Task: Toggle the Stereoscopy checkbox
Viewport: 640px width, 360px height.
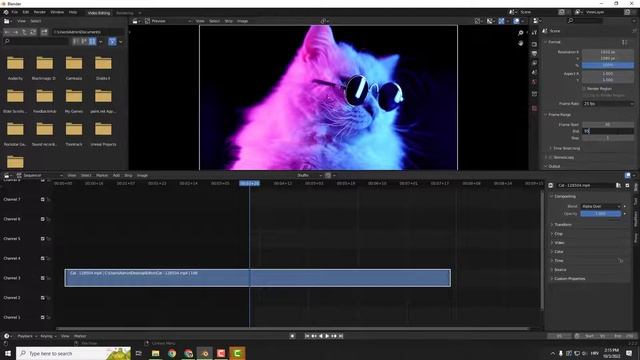Action: click(551, 157)
